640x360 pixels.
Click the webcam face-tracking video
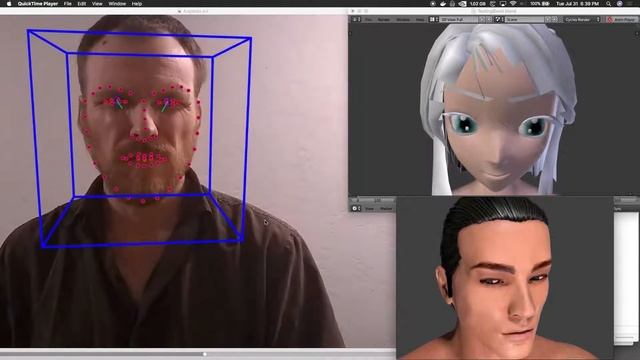click(173, 181)
